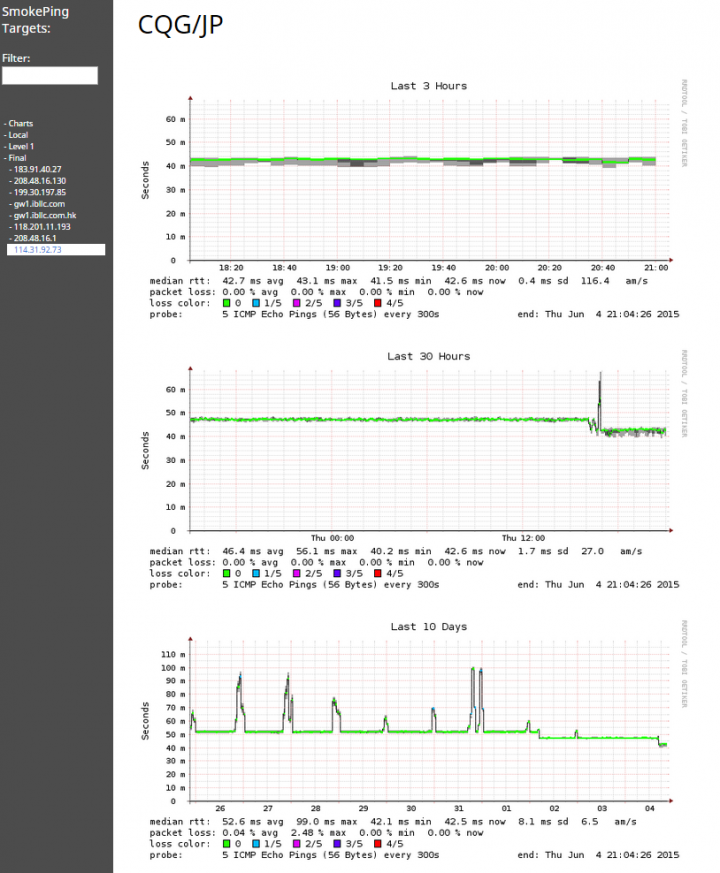
Task: Open target 118.201.11.193
Action: [42, 227]
